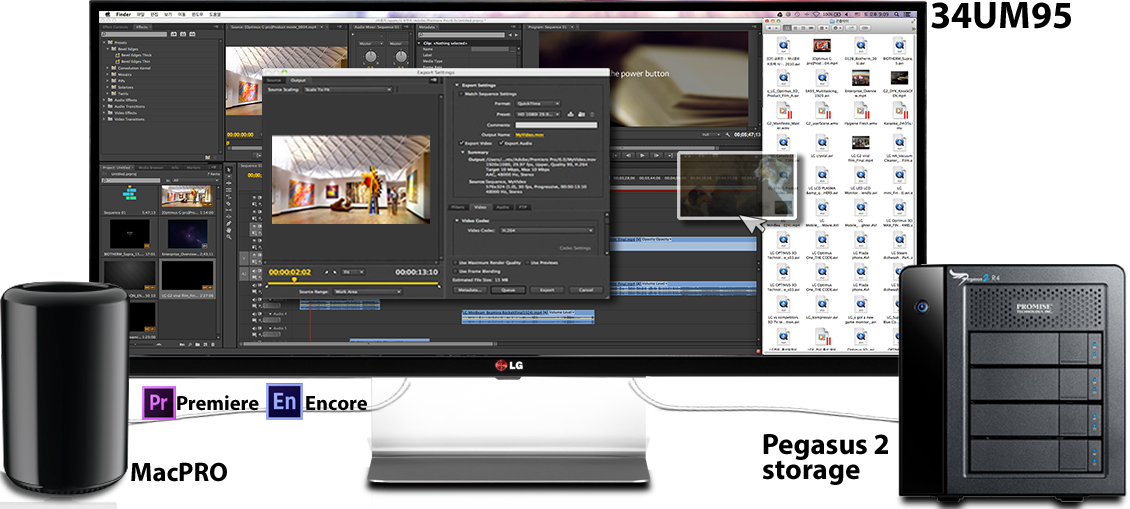Open the Finder menu
Screen dimensions: 1130x509
125,16
